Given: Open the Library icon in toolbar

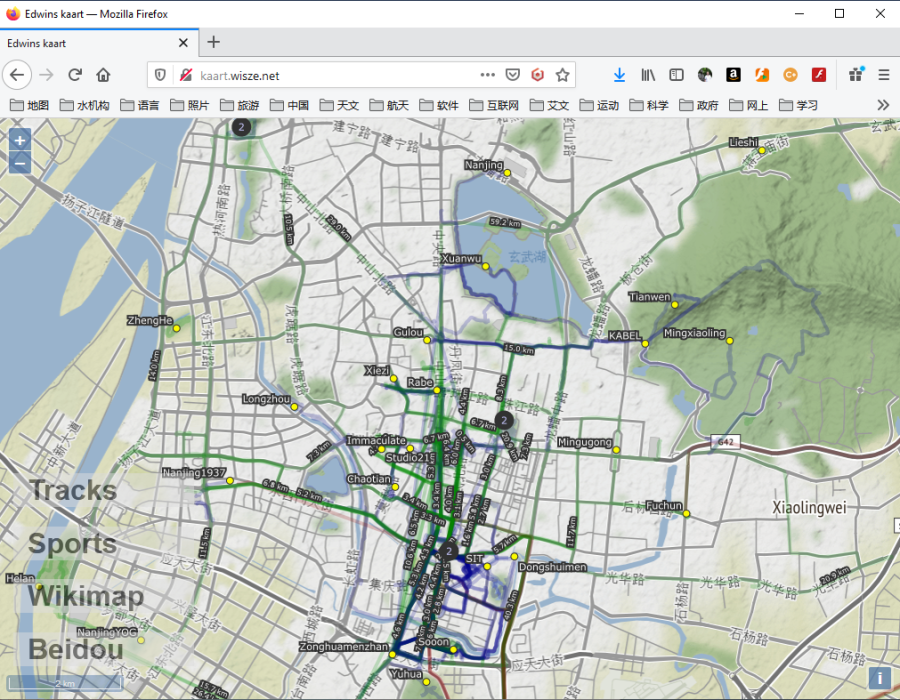Looking at the screenshot, I should pyautogui.click(x=648, y=75).
